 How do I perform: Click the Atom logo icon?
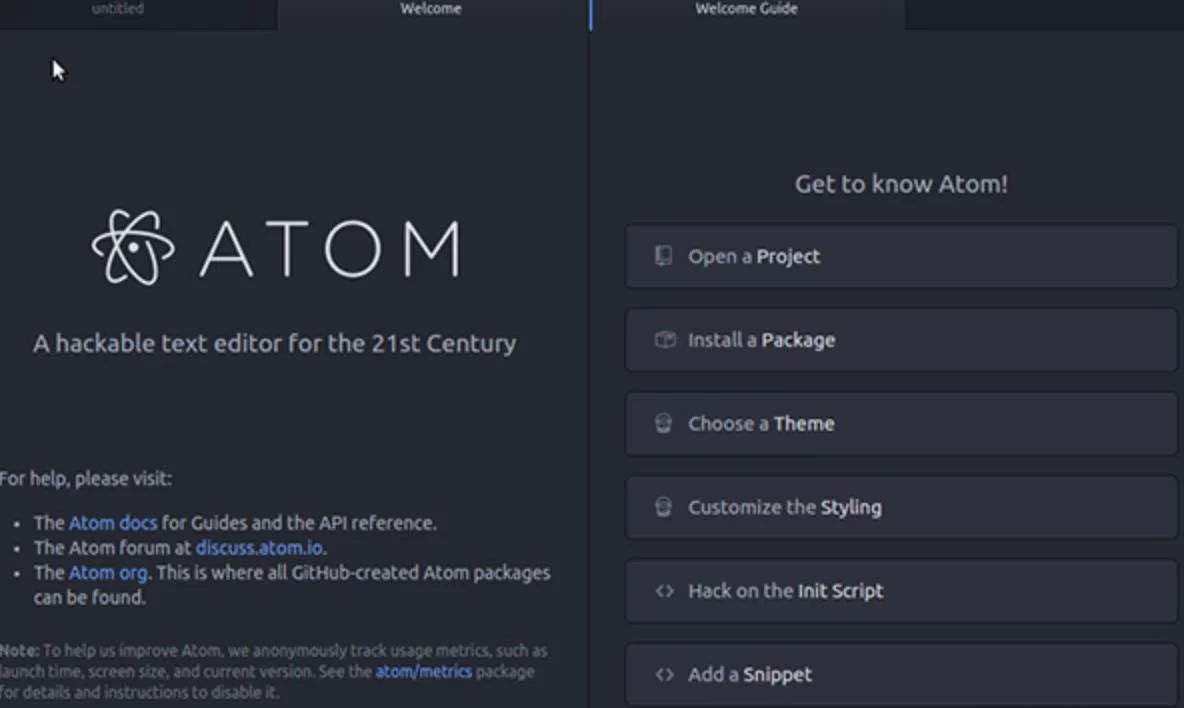pyautogui.click(x=133, y=248)
